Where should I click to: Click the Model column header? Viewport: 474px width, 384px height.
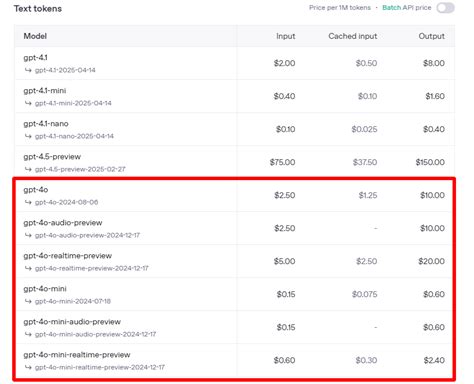[35, 36]
